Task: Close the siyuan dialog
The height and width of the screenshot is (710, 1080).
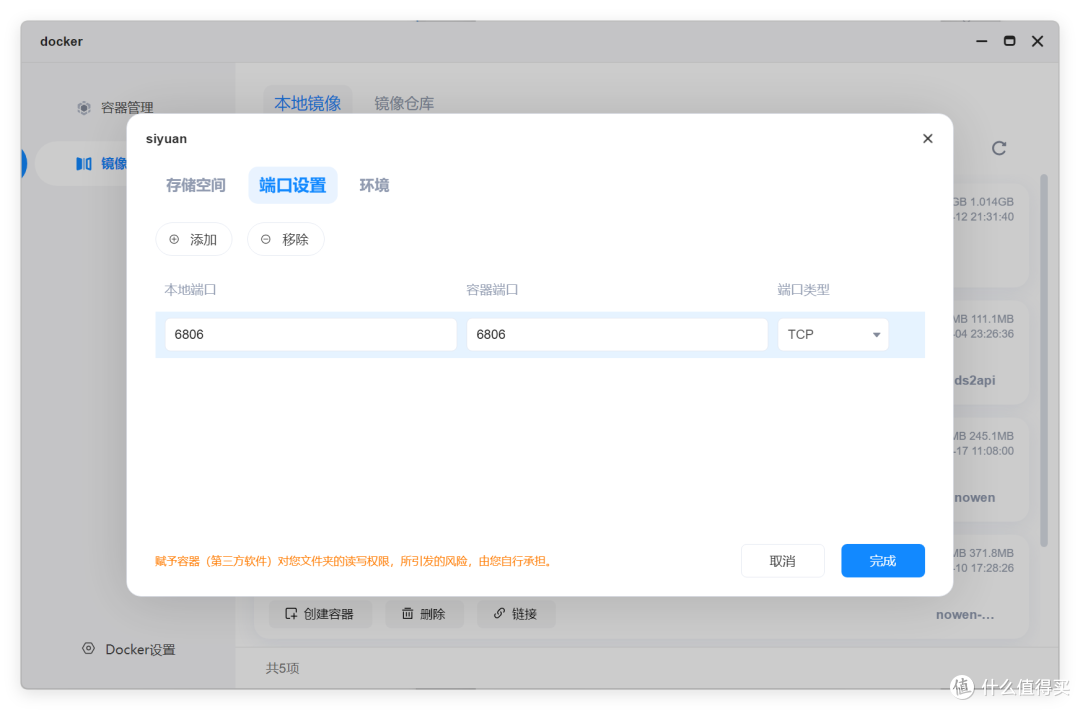Action: 927,138
